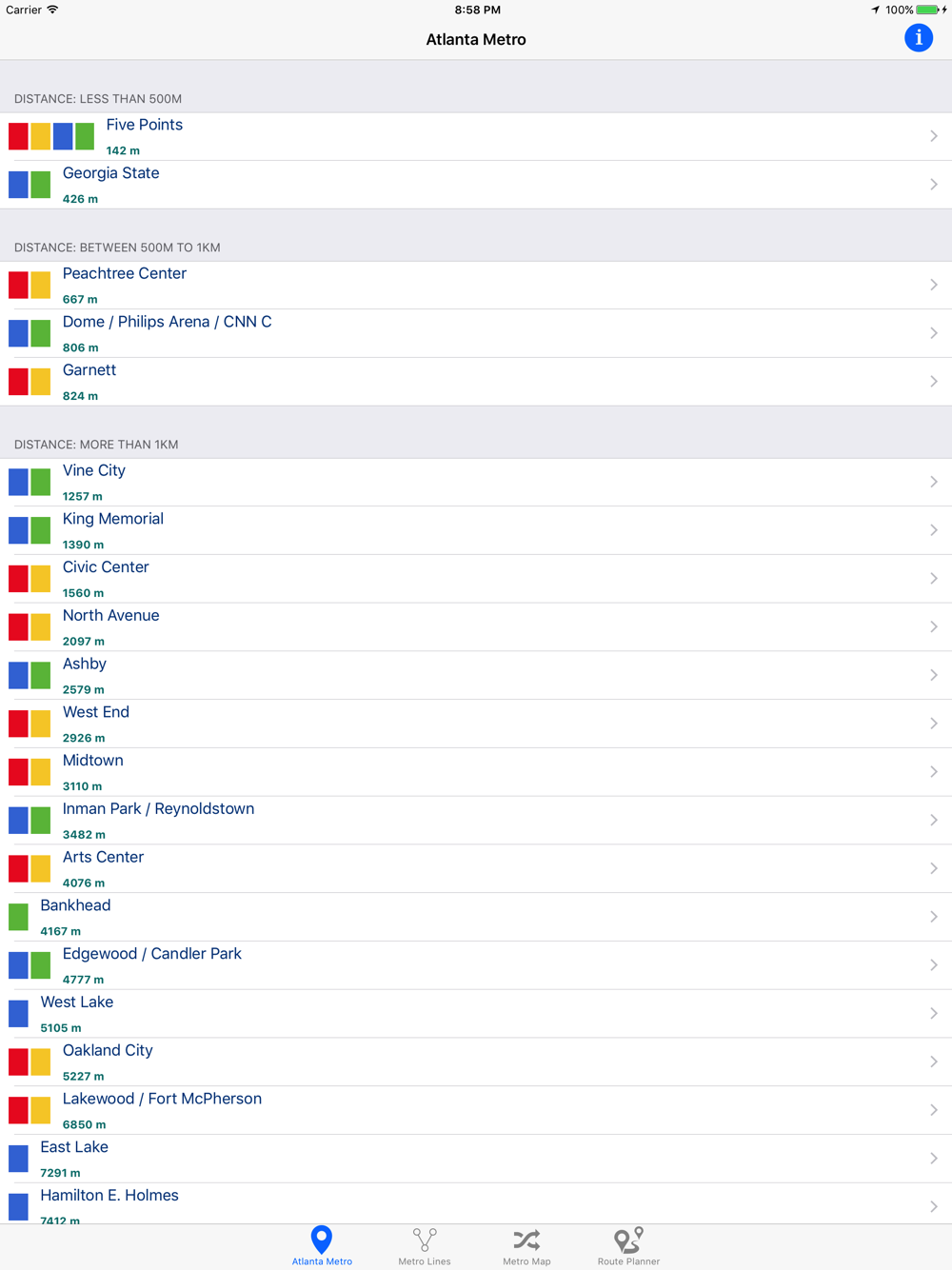Click the green line swatch for Bankhead

tap(18, 917)
